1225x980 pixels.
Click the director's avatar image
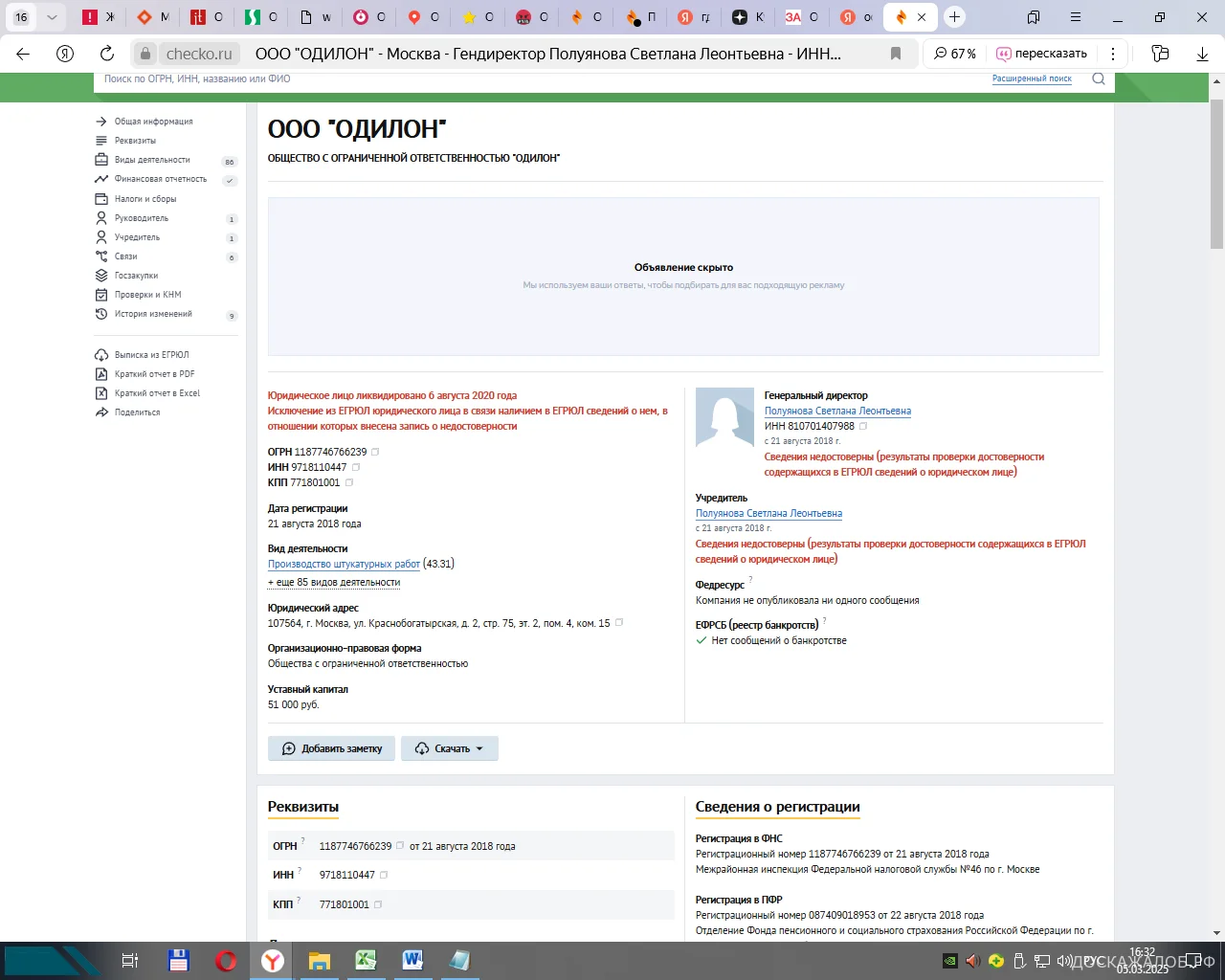[x=724, y=416]
